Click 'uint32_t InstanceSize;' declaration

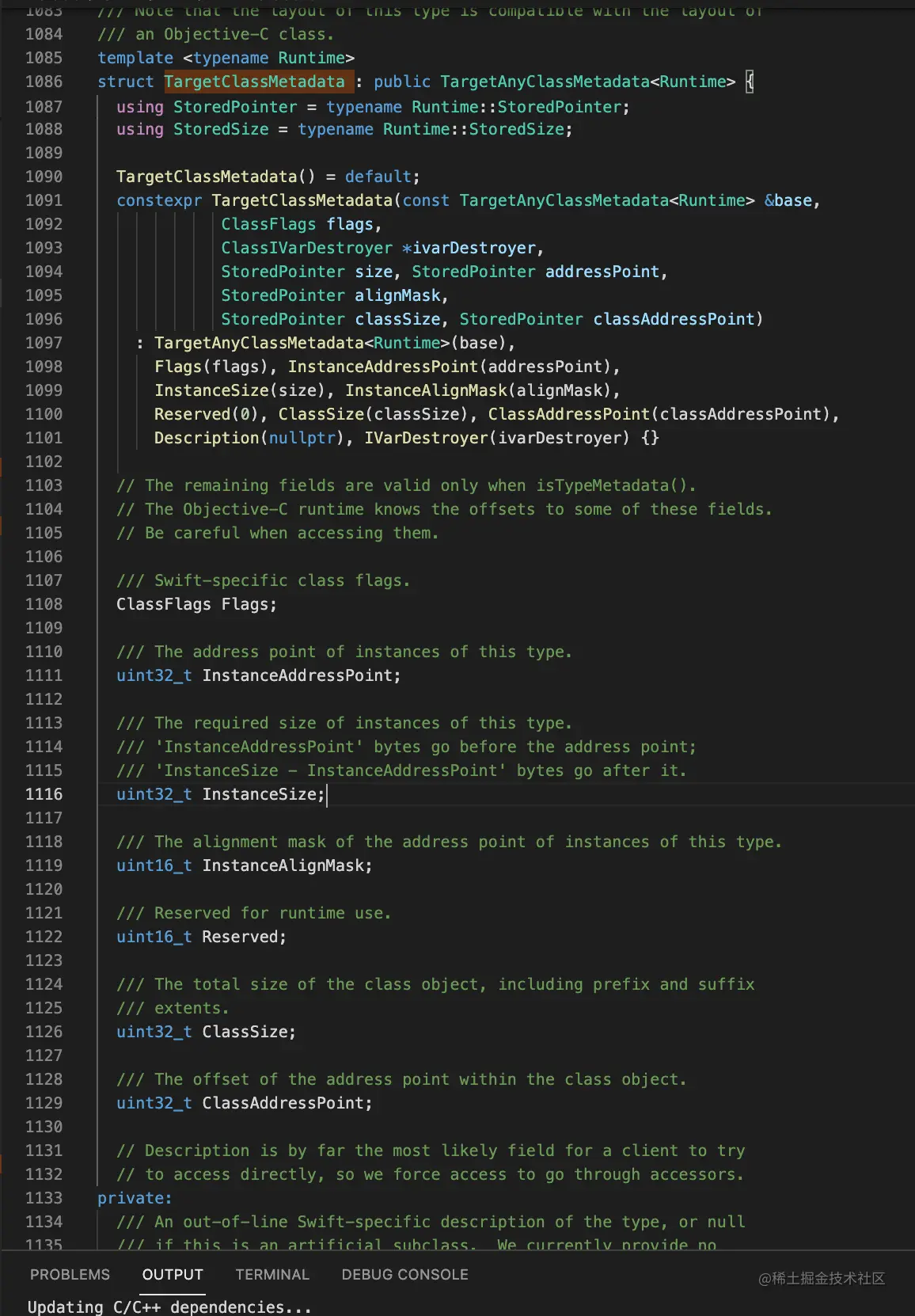point(221,794)
